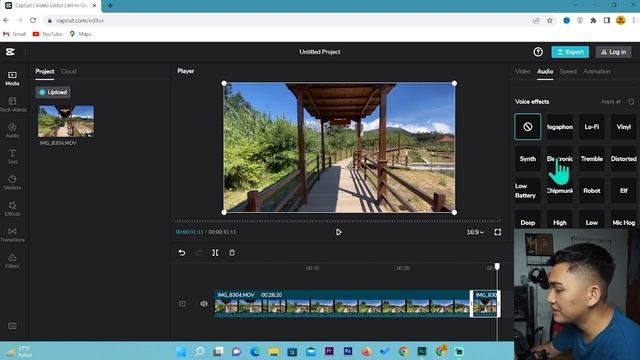Select the long IMG_8304.MOV timeline clip

342,304
